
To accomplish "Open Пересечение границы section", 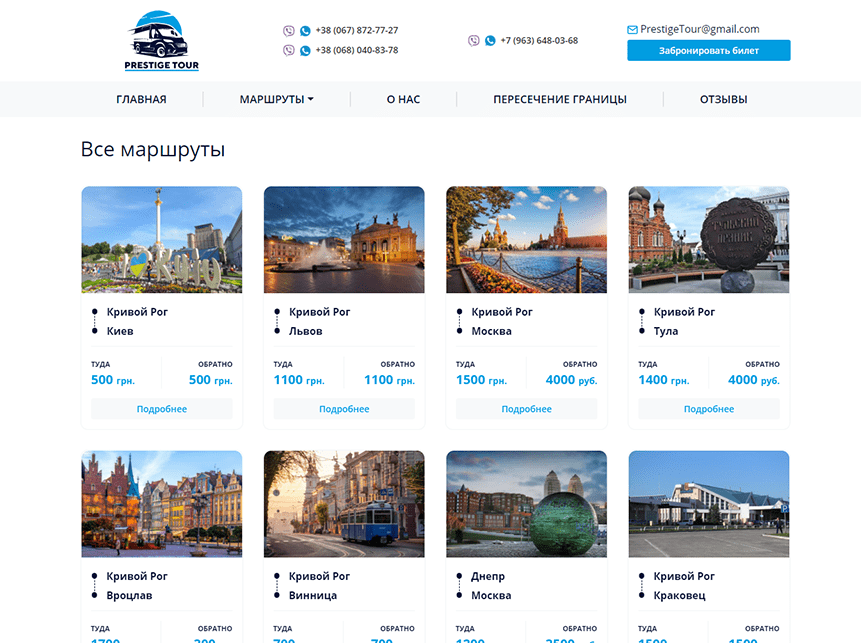I will [x=559, y=99].
